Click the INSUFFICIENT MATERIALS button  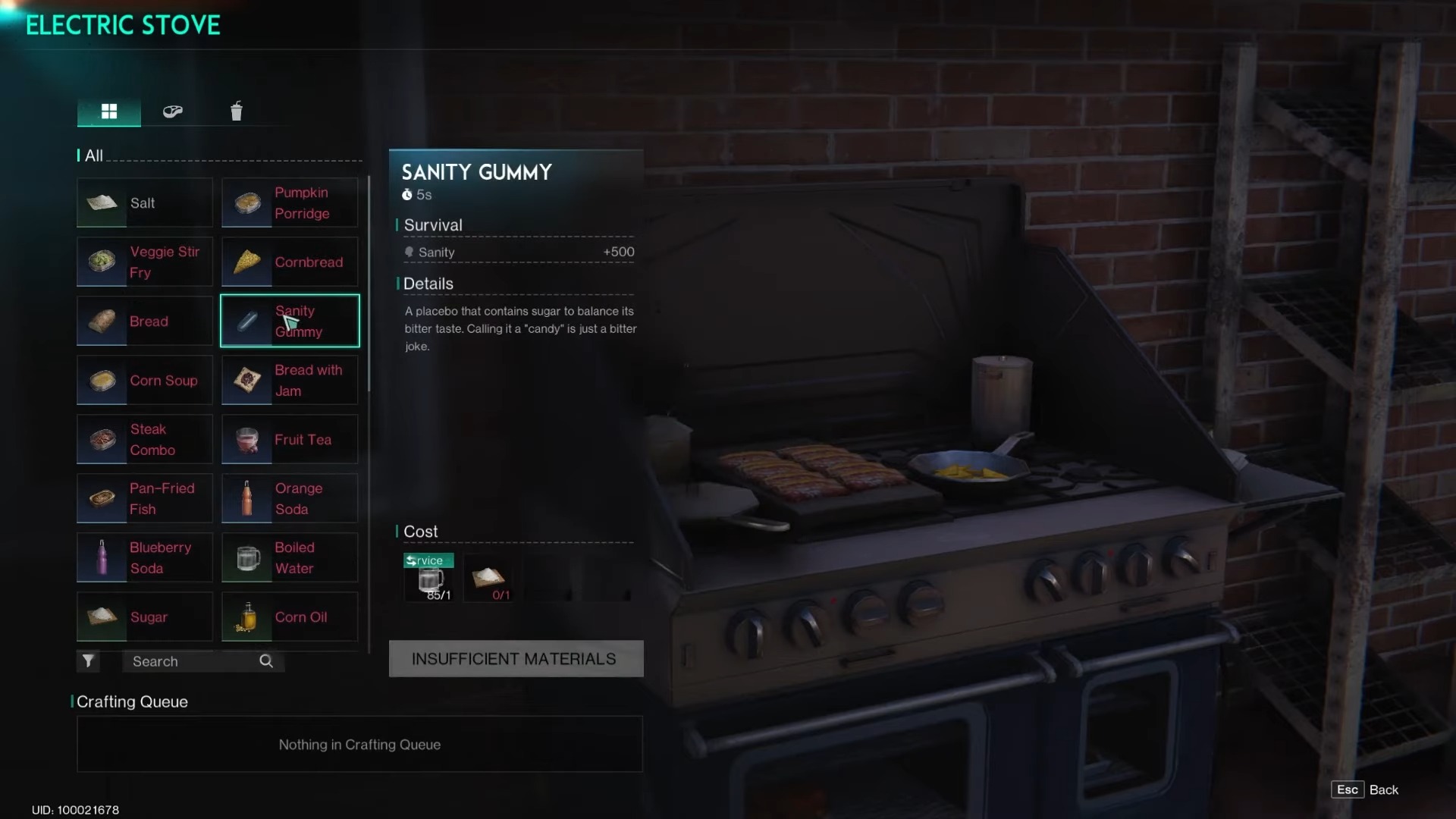point(514,658)
